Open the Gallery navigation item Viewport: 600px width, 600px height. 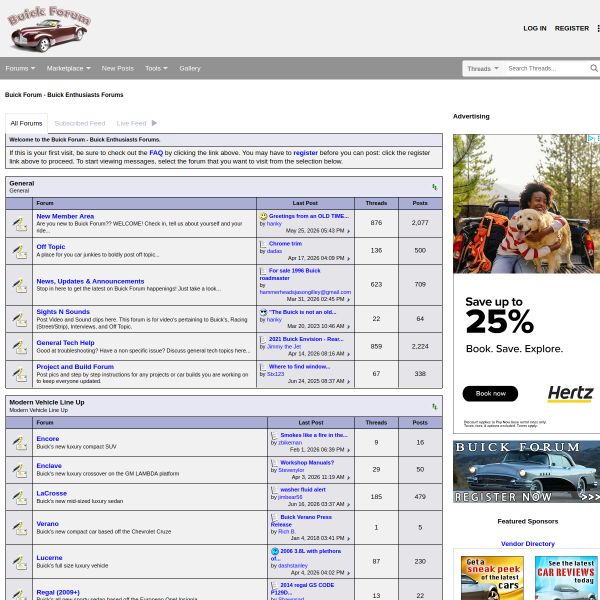click(190, 68)
